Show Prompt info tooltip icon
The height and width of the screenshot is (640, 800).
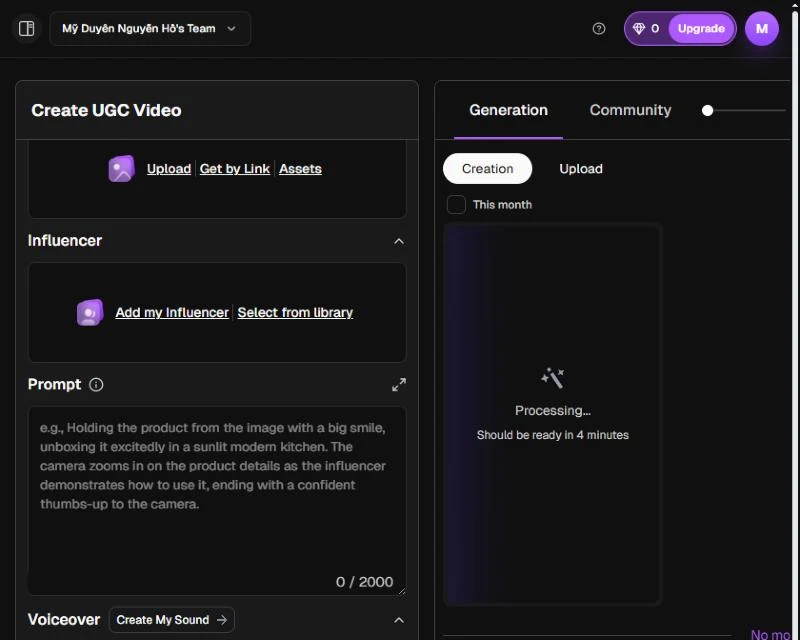[96, 384]
